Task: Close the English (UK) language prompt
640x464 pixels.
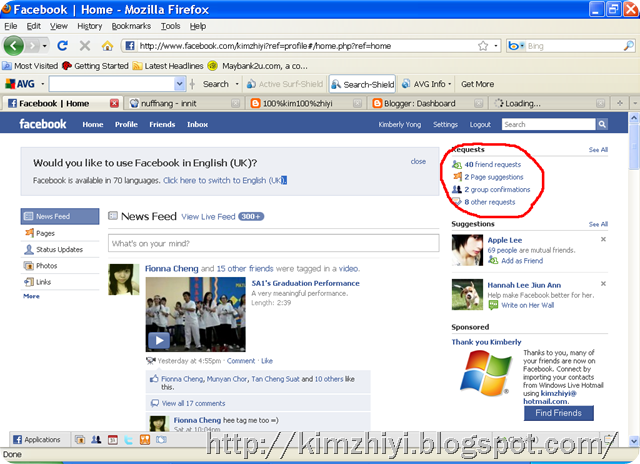Action: 418,162
